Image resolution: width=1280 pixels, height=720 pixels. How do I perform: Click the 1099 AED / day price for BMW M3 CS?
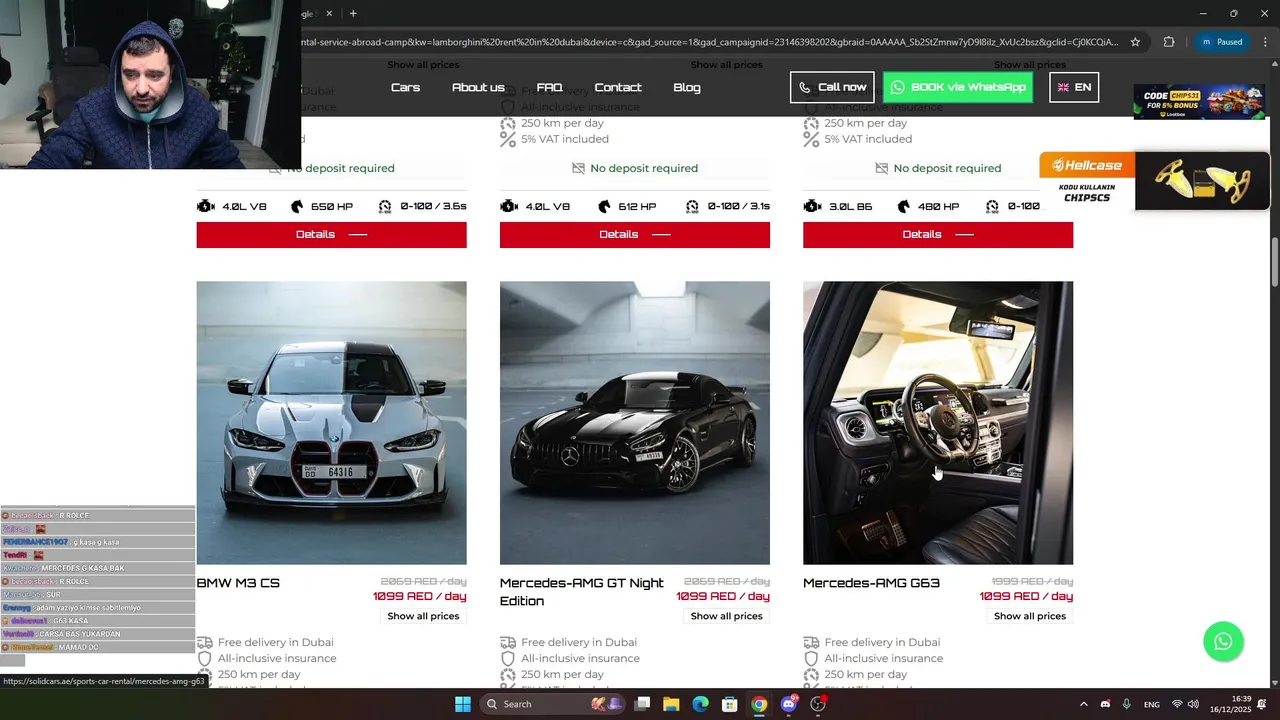(420, 597)
